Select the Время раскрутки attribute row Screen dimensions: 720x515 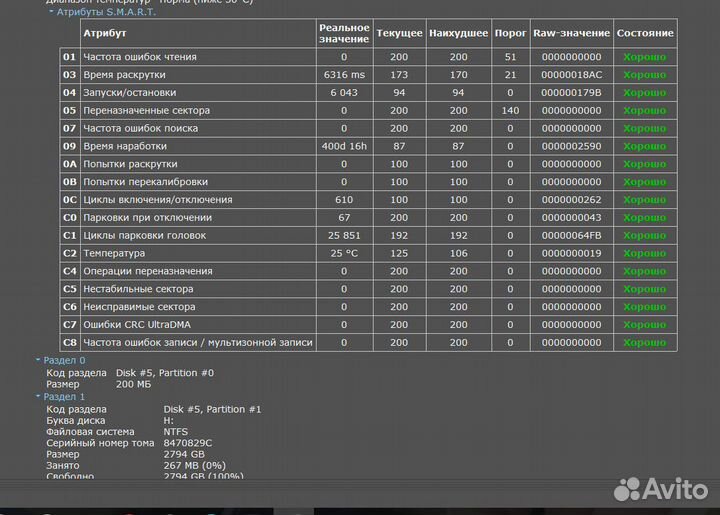point(368,75)
